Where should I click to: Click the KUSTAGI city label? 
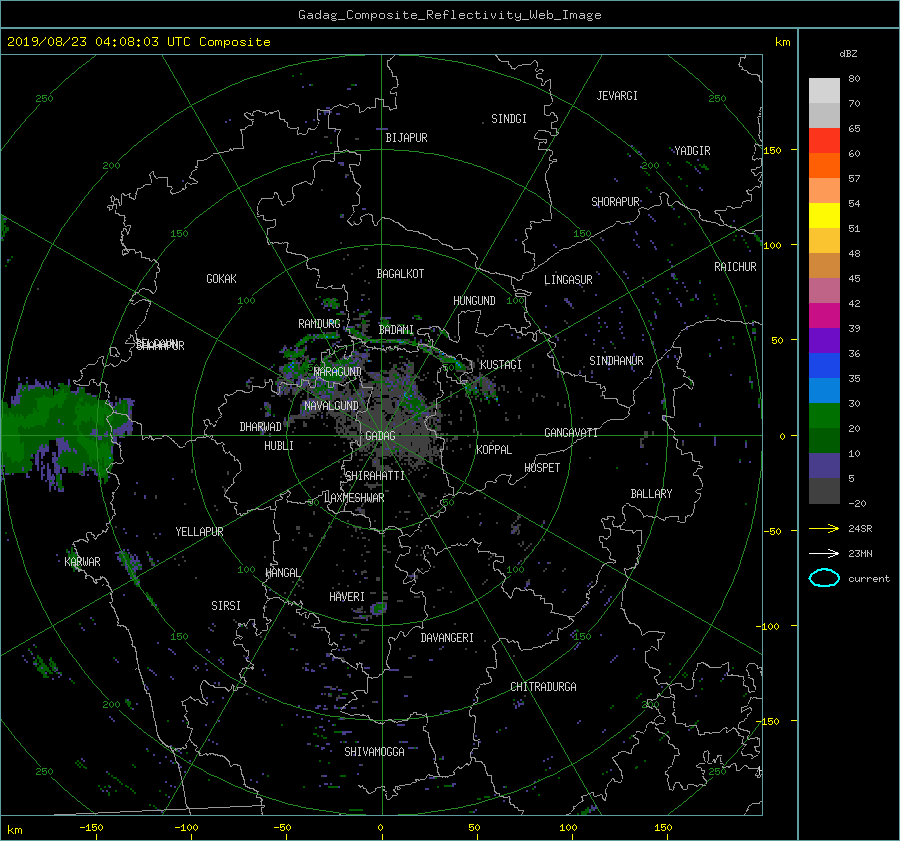[x=501, y=365]
